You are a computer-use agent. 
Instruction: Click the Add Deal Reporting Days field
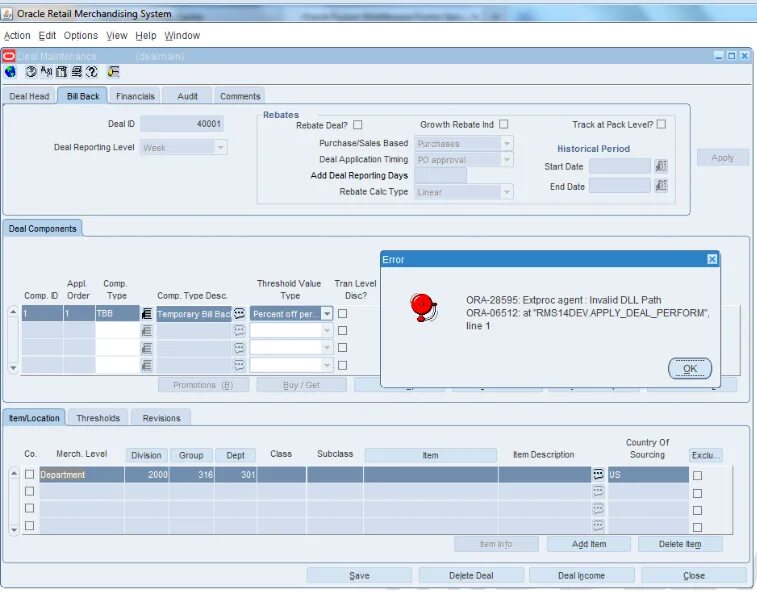[440, 175]
